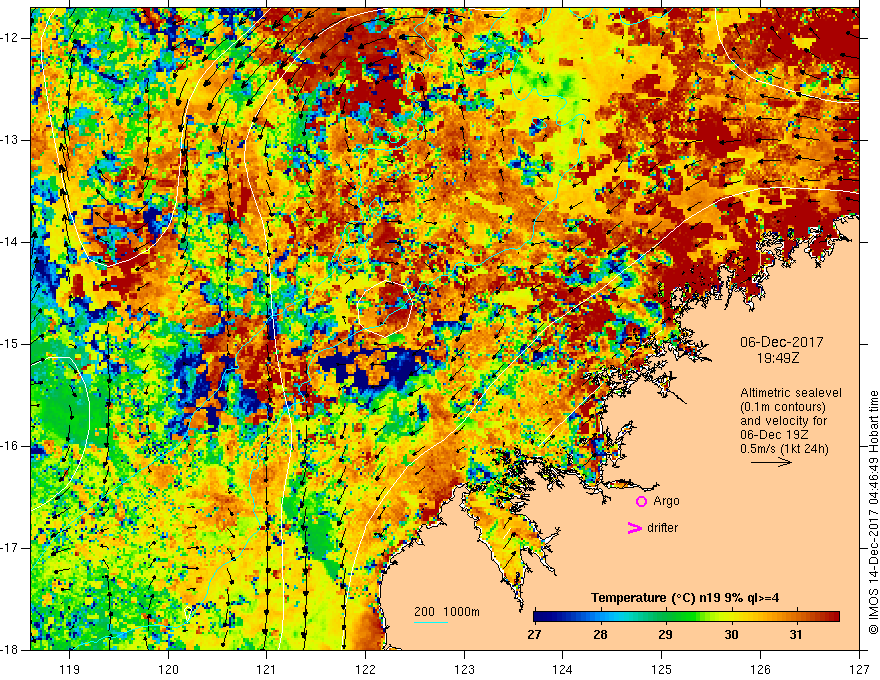
Task: Click the 29 value on temperature scale
Action: [665, 635]
